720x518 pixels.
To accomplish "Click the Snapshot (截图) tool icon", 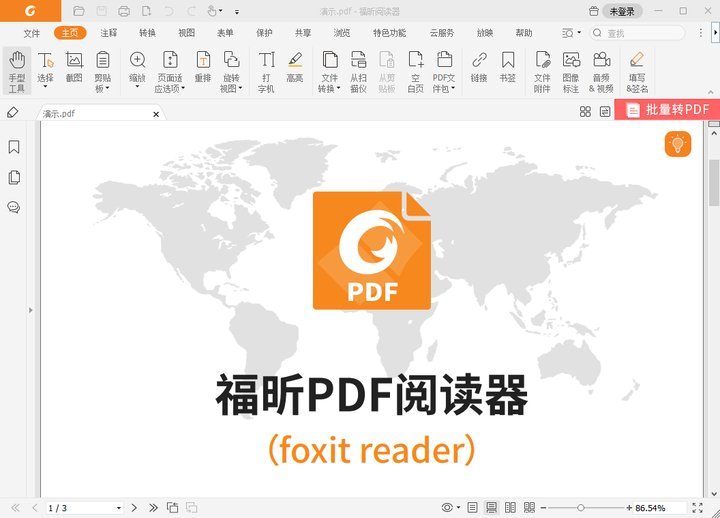I will tap(74, 68).
